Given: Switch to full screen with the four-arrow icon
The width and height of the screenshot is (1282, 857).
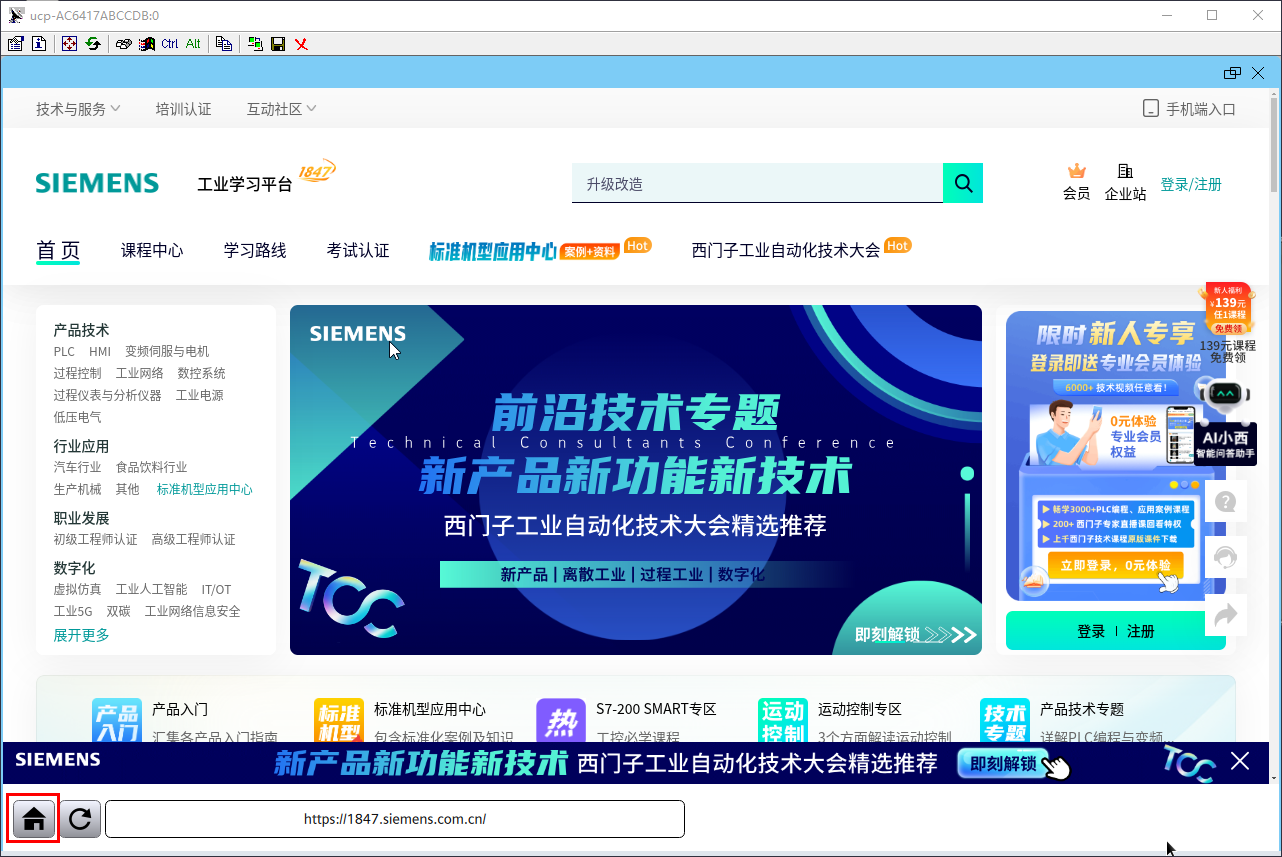Looking at the screenshot, I should click(x=69, y=44).
